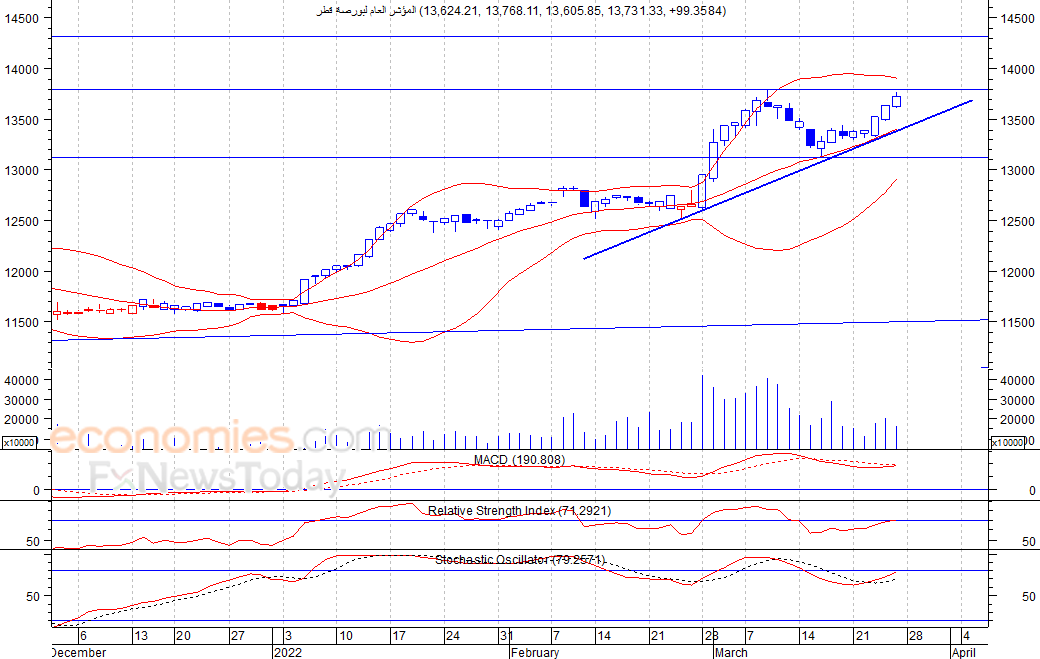This screenshot has width=1040, height=659.
Task: Select the February month label on the time axis
Action: 535,652
